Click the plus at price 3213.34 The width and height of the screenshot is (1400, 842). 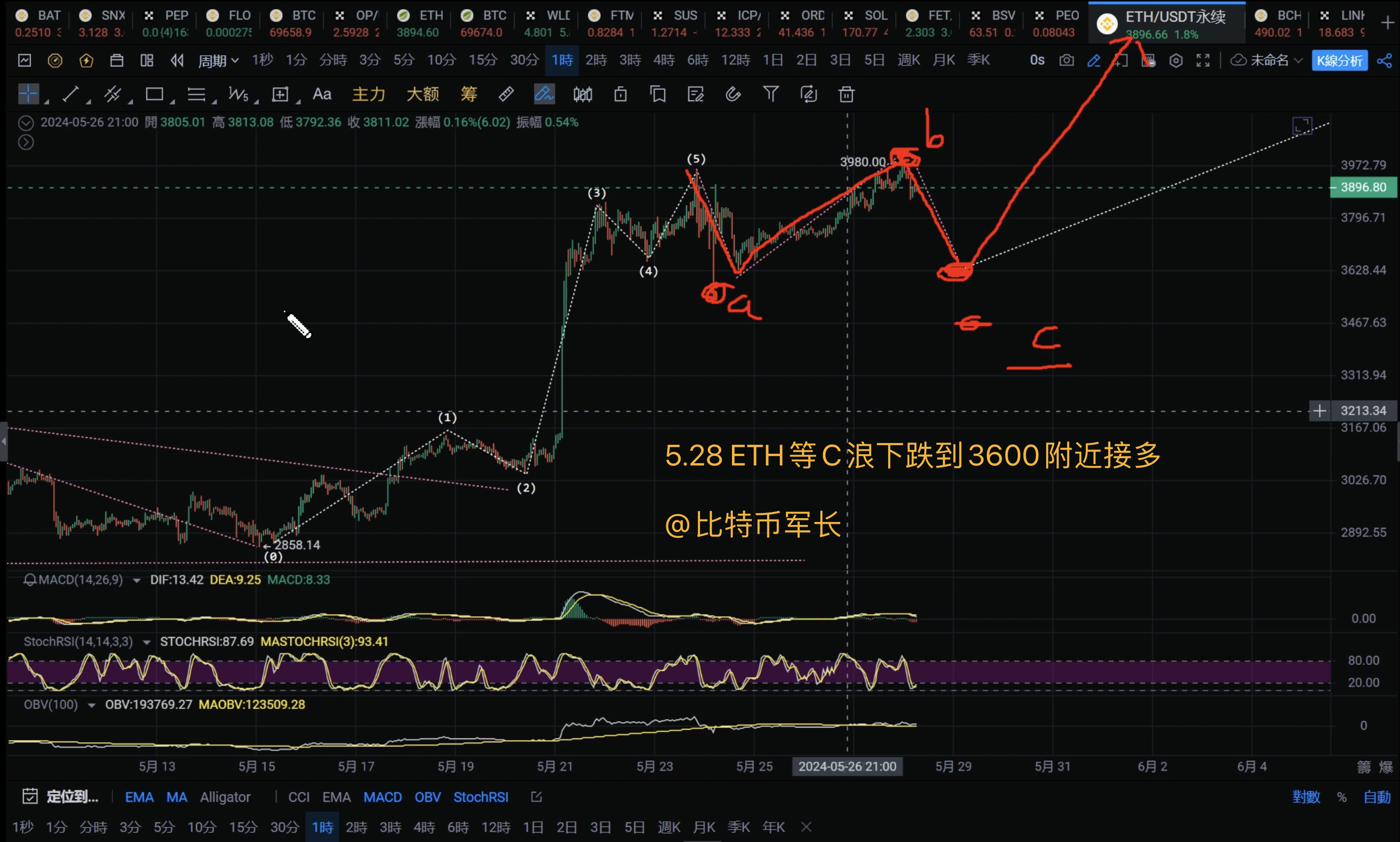(x=1319, y=411)
